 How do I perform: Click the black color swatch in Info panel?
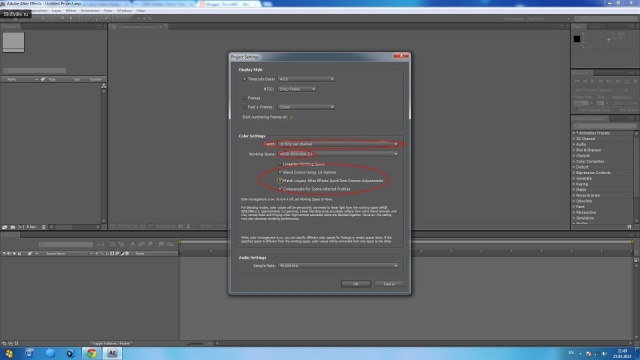point(577,39)
